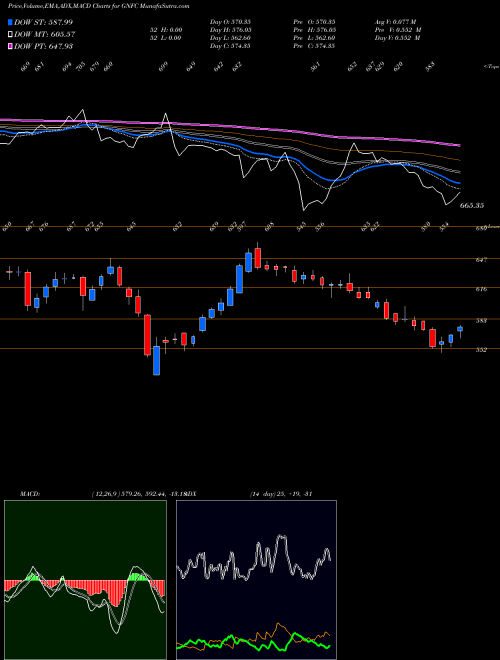500x660 pixels.
Task: Click the '52 H: 0.00' value
Action: [164, 30]
